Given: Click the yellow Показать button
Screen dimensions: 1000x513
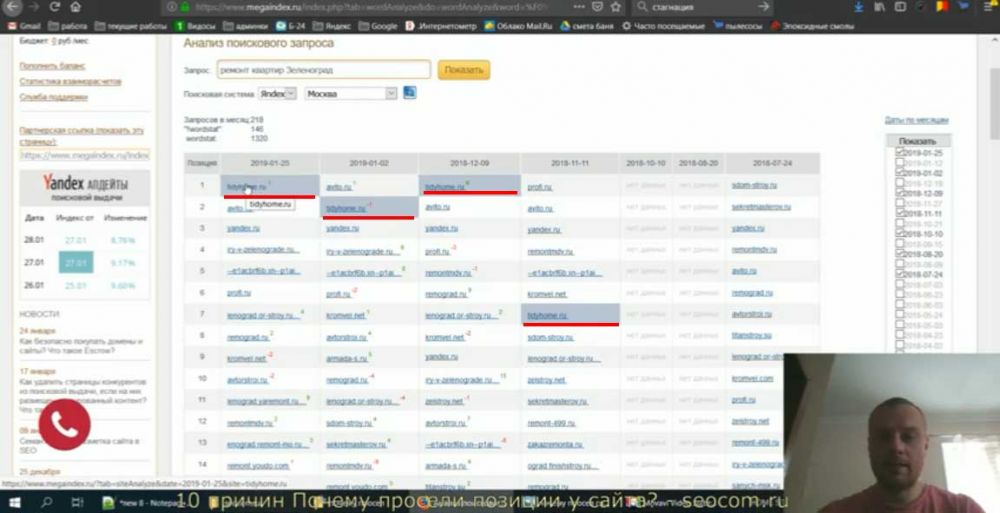Looking at the screenshot, I should tap(463, 70).
